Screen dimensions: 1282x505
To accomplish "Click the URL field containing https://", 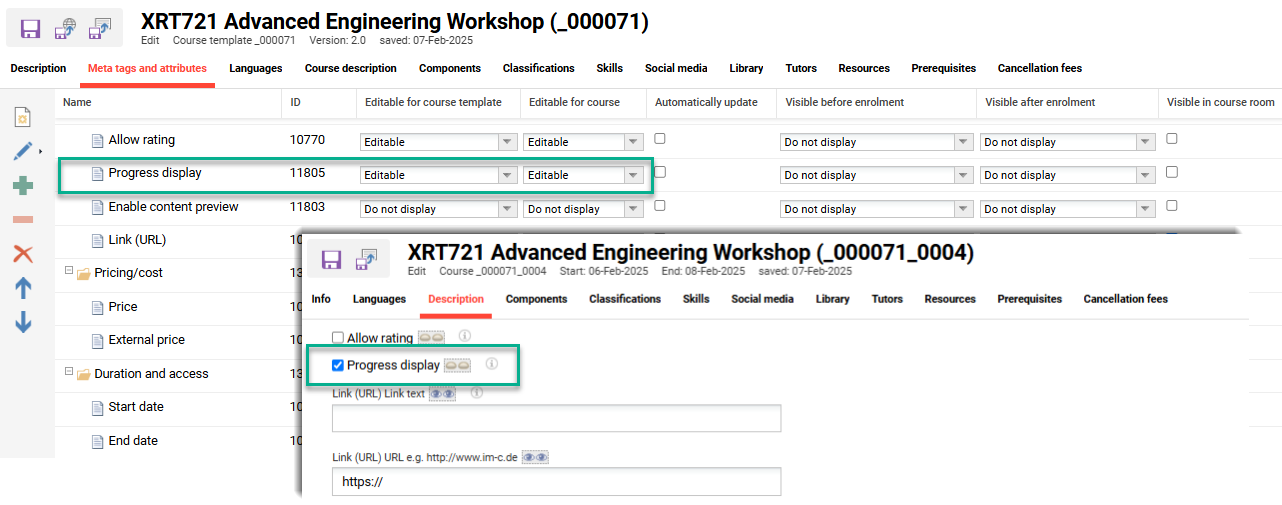I will 556,482.
